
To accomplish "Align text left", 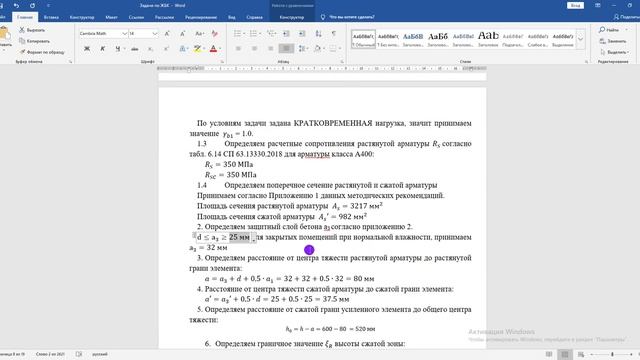I will 238,49.
